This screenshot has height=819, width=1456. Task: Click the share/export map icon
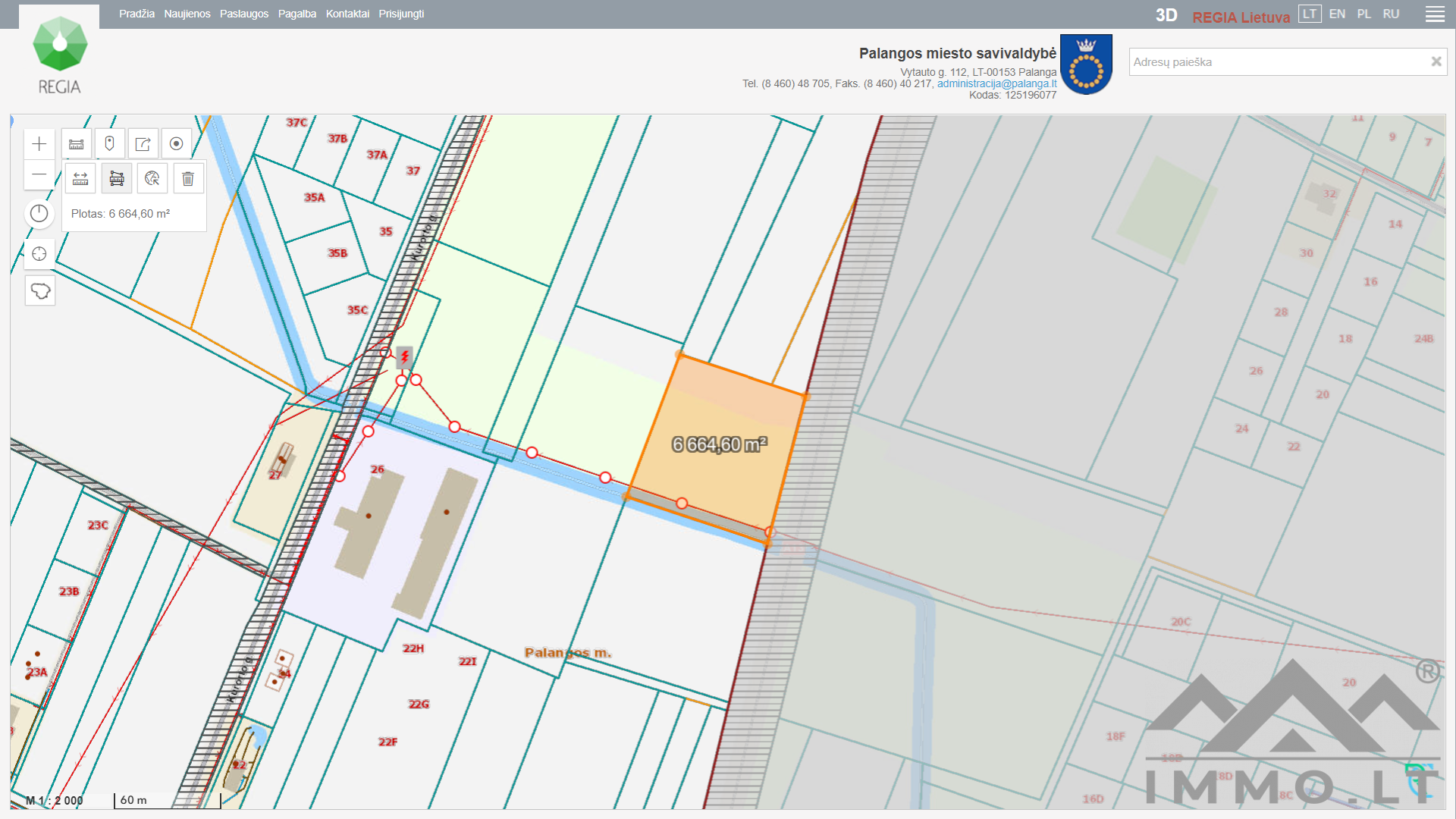(x=143, y=144)
